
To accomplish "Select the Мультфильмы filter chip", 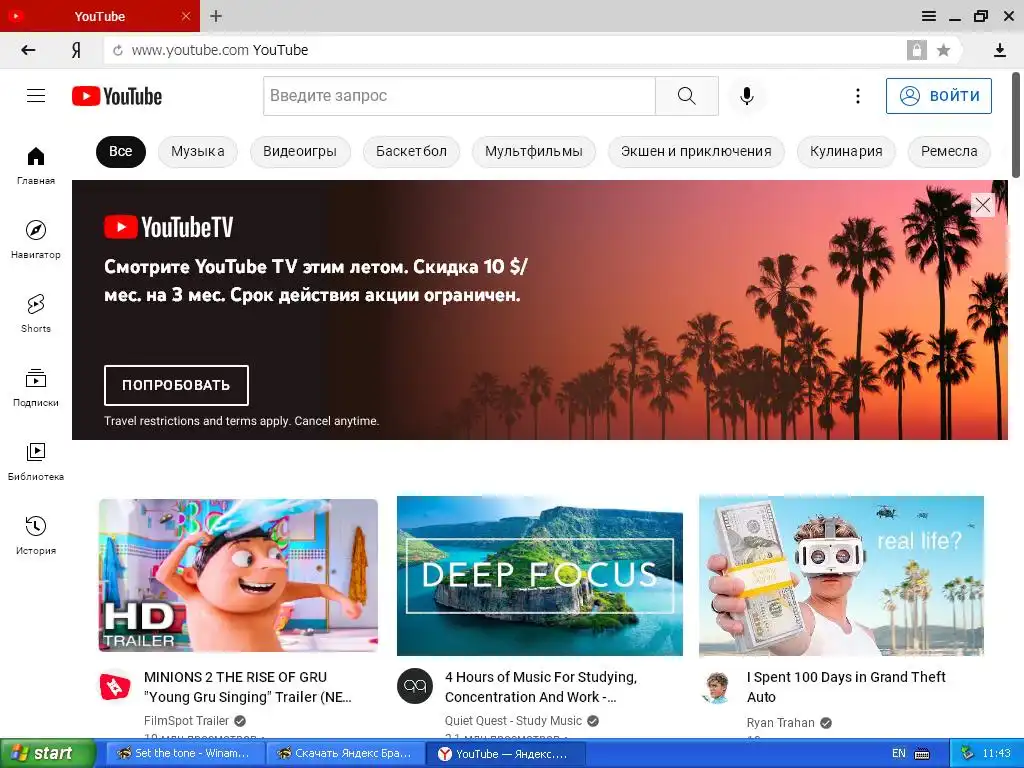I will [x=534, y=152].
